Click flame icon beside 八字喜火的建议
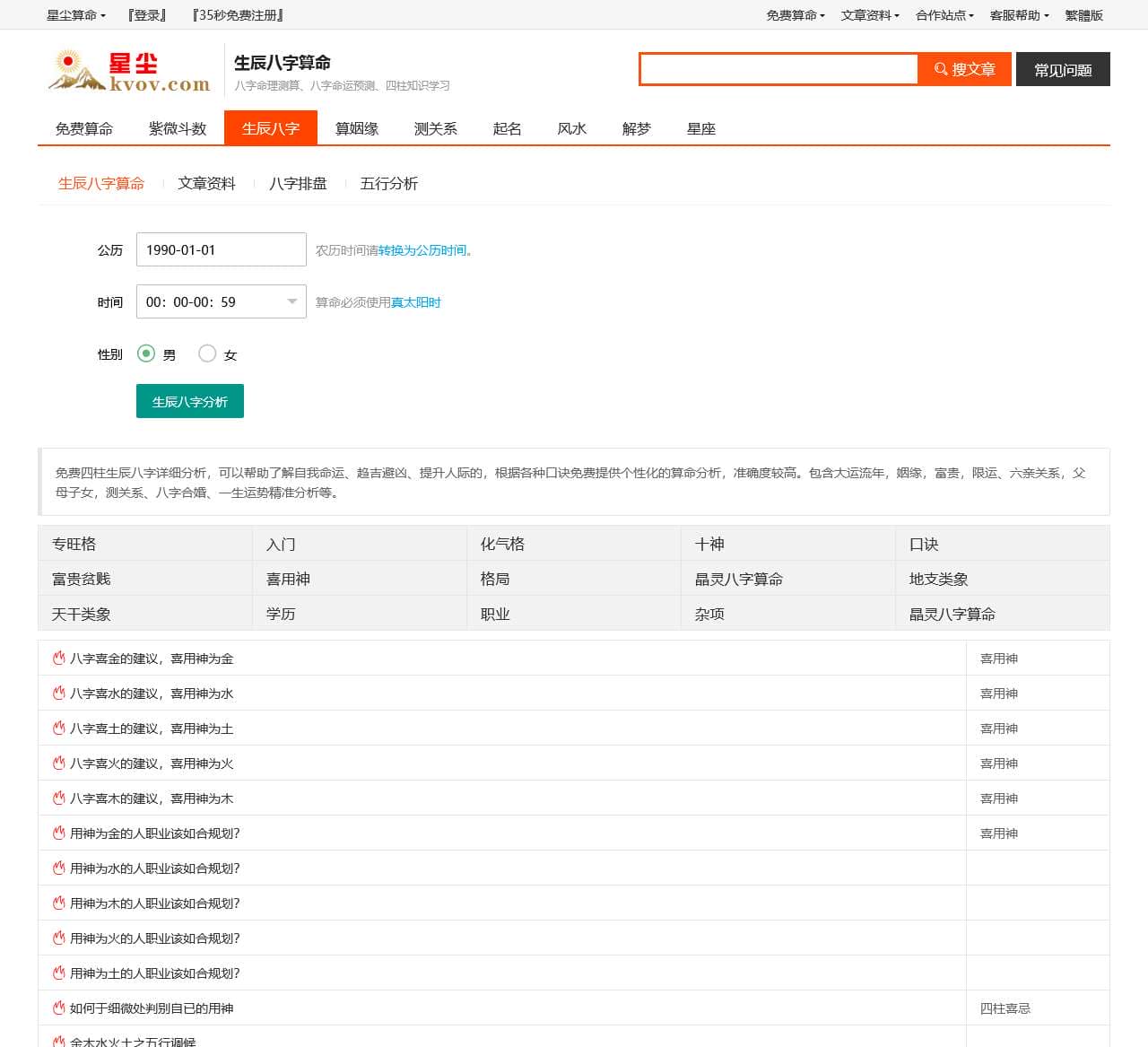The height and width of the screenshot is (1047, 1148). click(58, 763)
